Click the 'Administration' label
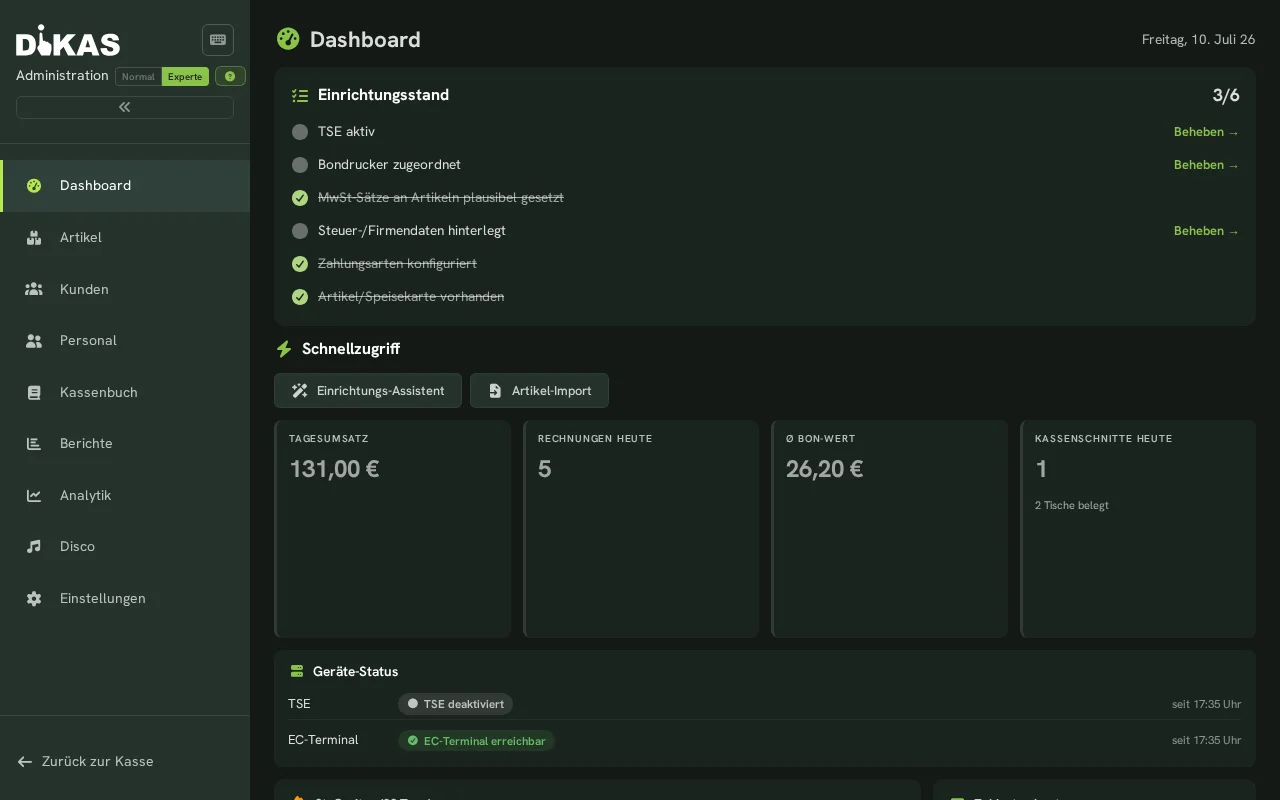 62,76
